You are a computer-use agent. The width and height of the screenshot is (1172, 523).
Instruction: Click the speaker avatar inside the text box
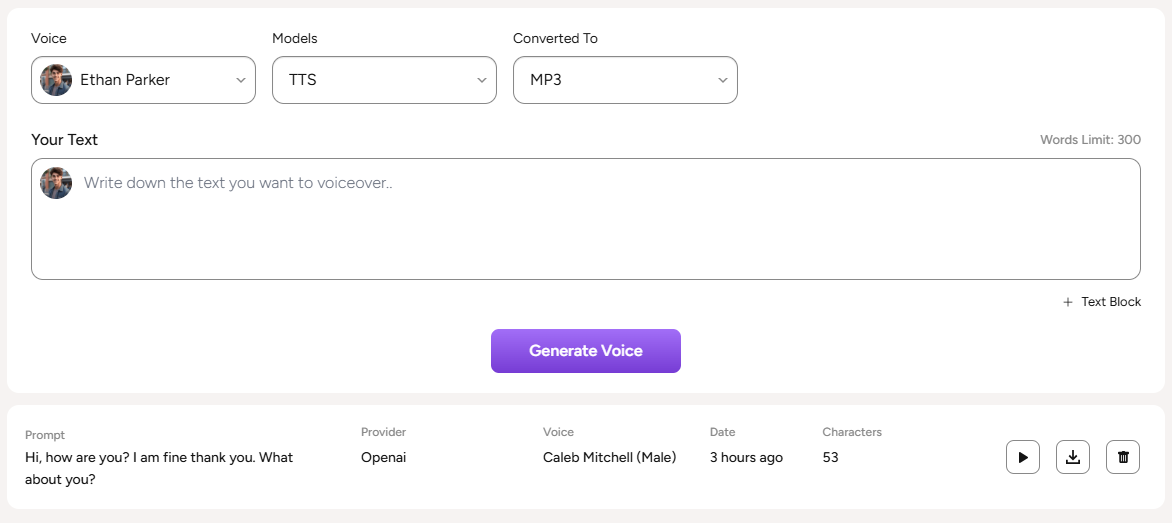click(56, 183)
